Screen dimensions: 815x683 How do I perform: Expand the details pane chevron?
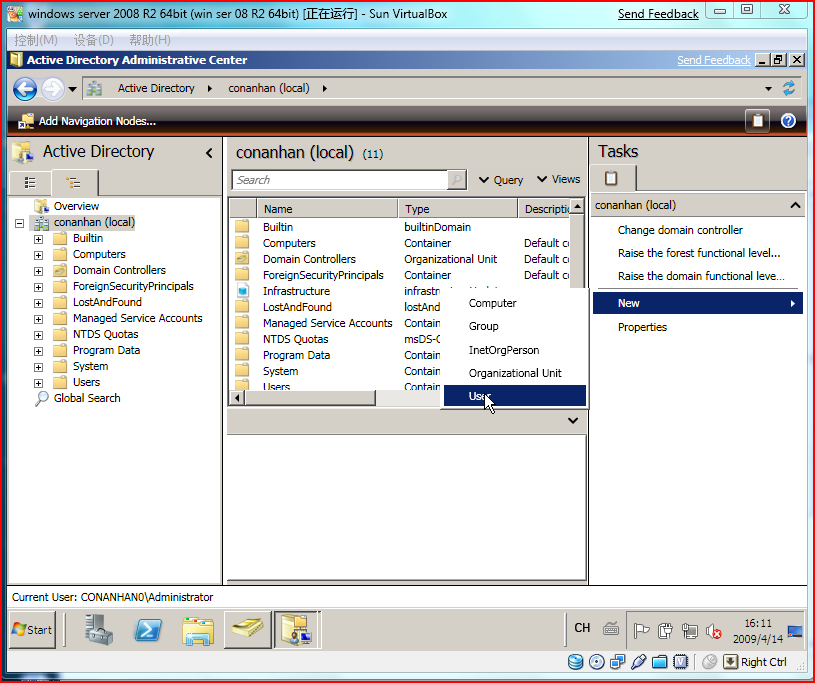(573, 421)
